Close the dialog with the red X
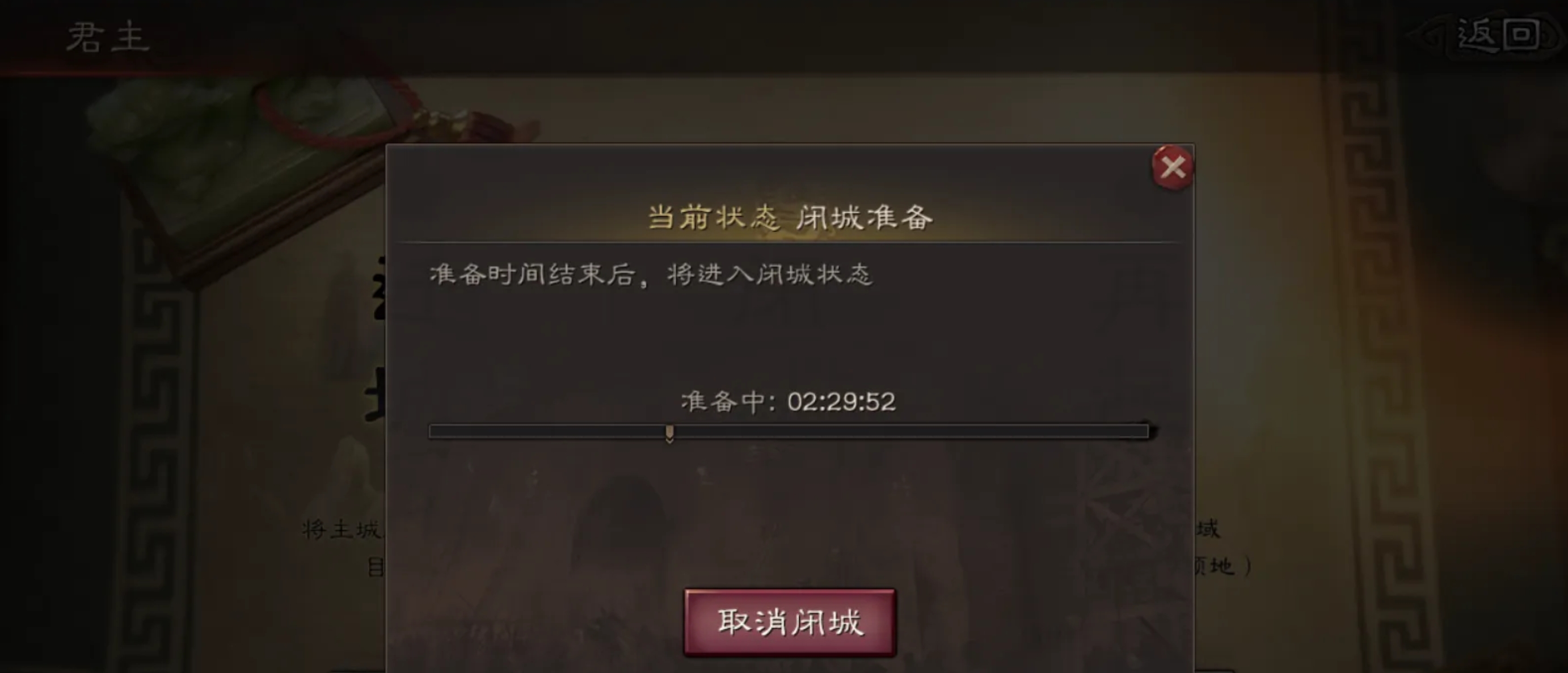This screenshot has width=1568, height=673. [1173, 167]
